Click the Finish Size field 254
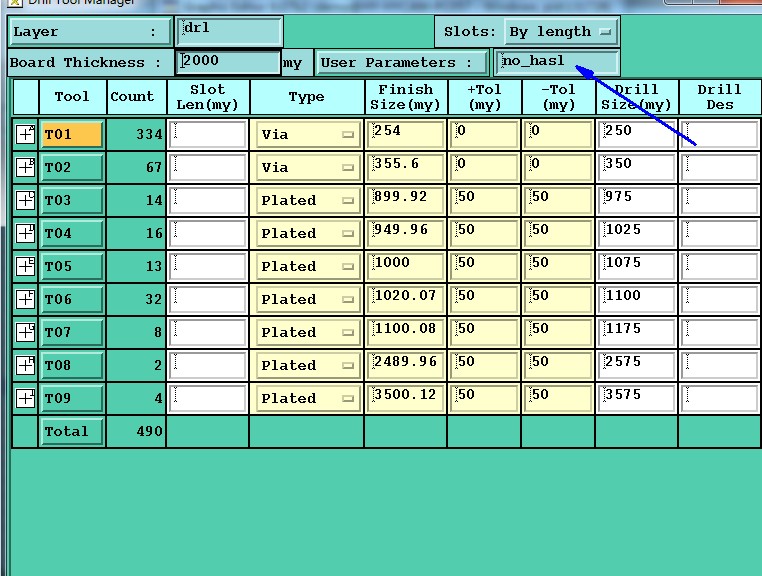Screen dimensions: 762x576 point(405,134)
